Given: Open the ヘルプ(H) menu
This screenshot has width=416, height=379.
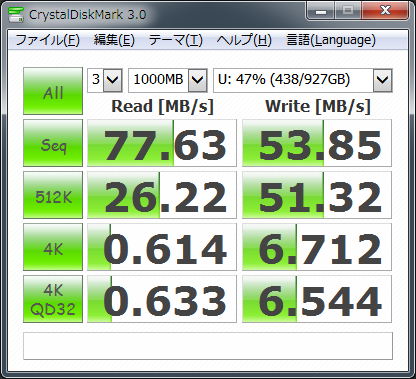Looking at the screenshot, I should [244, 40].
